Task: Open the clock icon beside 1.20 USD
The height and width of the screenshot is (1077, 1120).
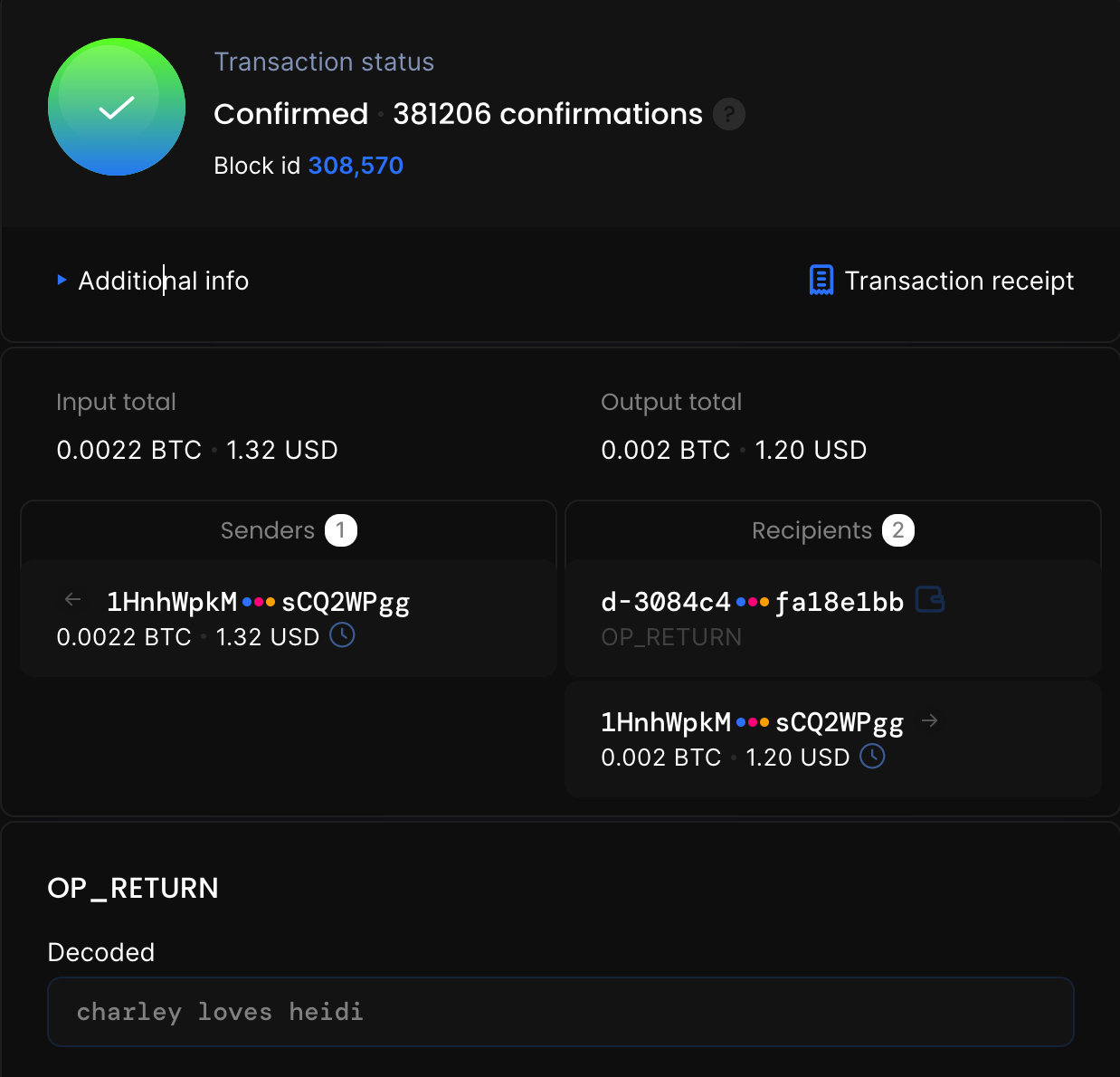Action: (871, 757)
